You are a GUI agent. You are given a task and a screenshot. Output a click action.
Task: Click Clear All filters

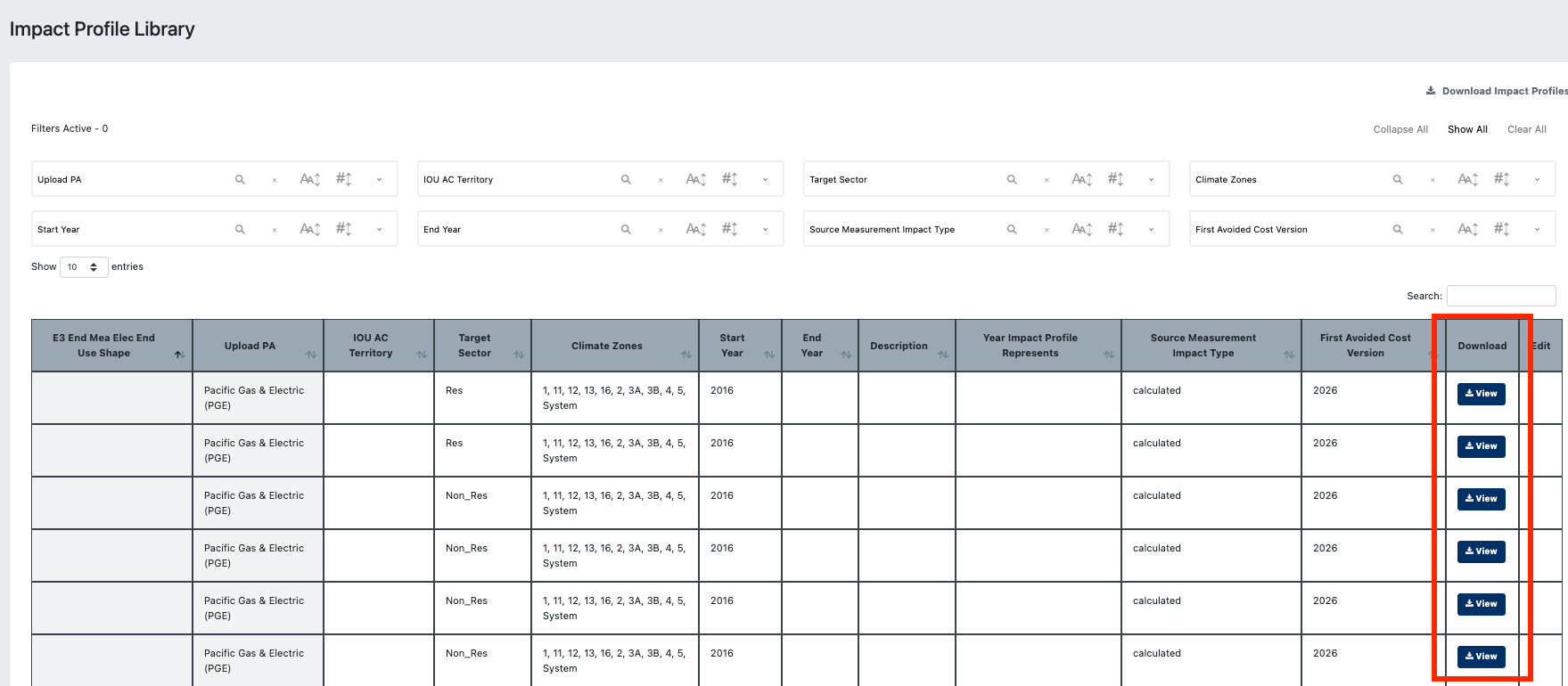click(x=1527, y=129)
